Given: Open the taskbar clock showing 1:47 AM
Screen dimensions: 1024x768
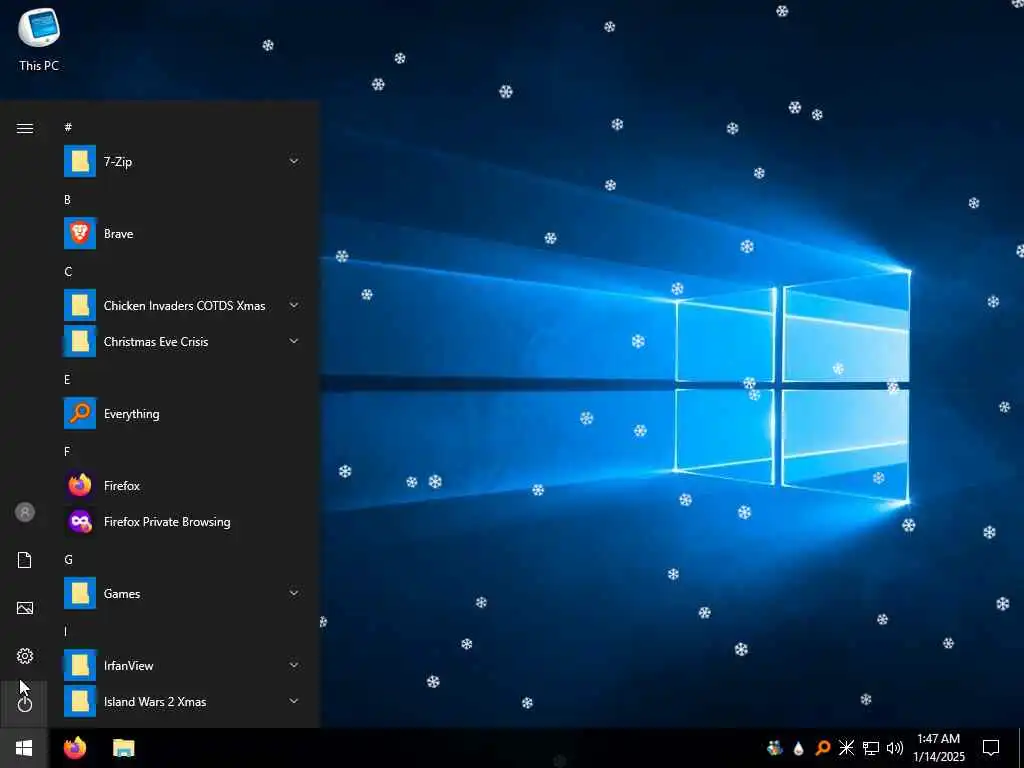Looking at the screenshot, I should (x=938, y=748).
